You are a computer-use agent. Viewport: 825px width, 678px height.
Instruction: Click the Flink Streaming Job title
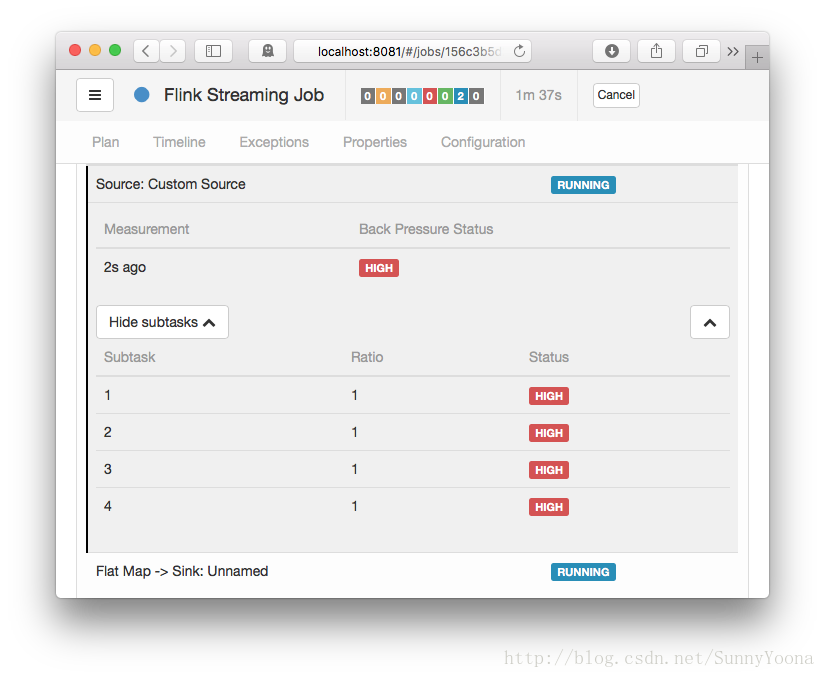coord(244,95)
